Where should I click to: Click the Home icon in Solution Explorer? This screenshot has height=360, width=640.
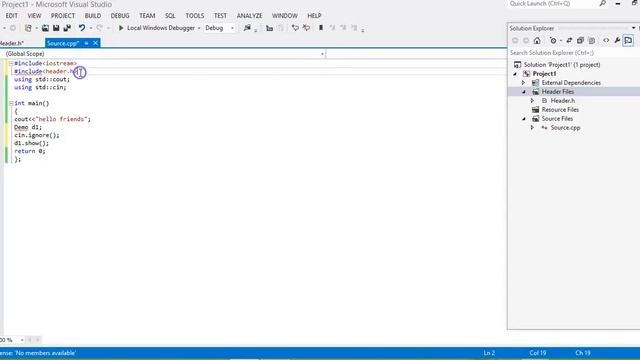pos(537,40)
